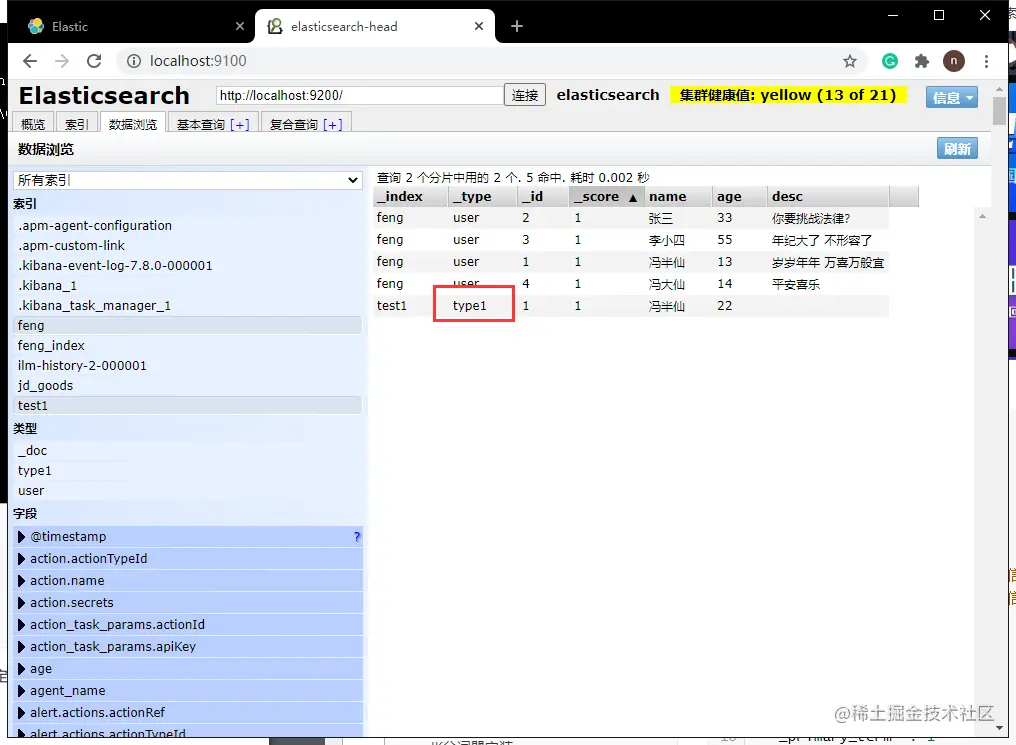Open the 概览 tab
Screen dimensions: 1016x745
[33, 124]
